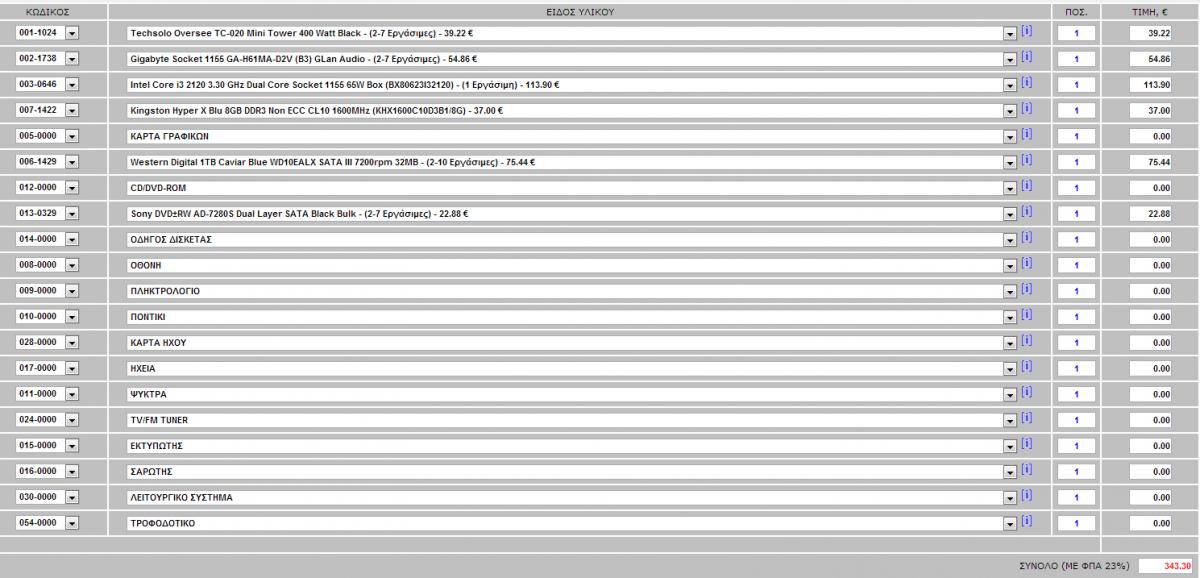Open info icon for ΣΑΡΩΤΗΣ row
1200x578 pixels.
1026,470
